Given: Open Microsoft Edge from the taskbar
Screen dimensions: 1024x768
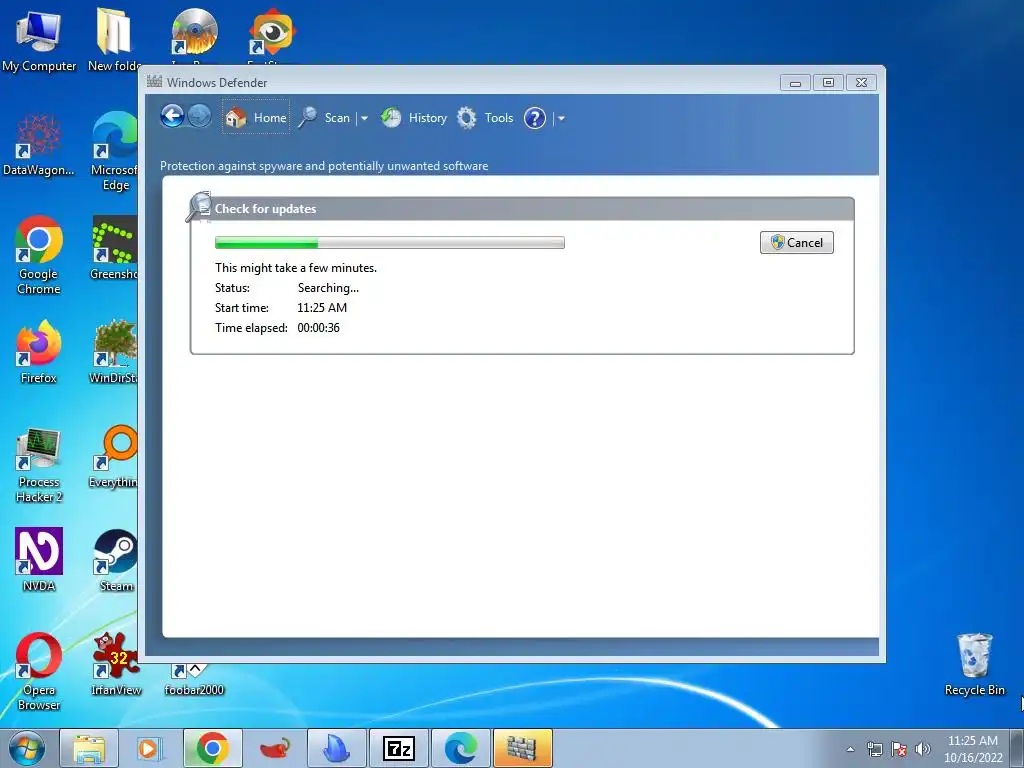Looking at the screenshot, I should [x=460, y=748].
